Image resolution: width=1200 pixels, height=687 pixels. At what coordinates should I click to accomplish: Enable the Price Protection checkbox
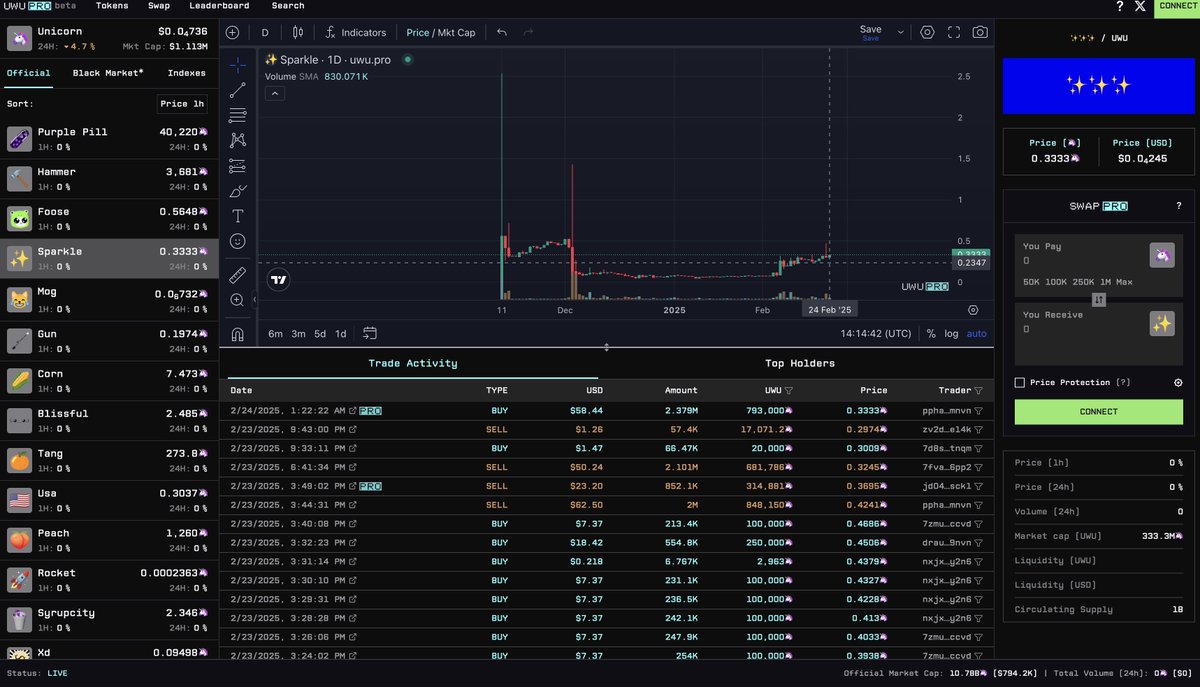pyautogui.click(x=1019, y=382)
